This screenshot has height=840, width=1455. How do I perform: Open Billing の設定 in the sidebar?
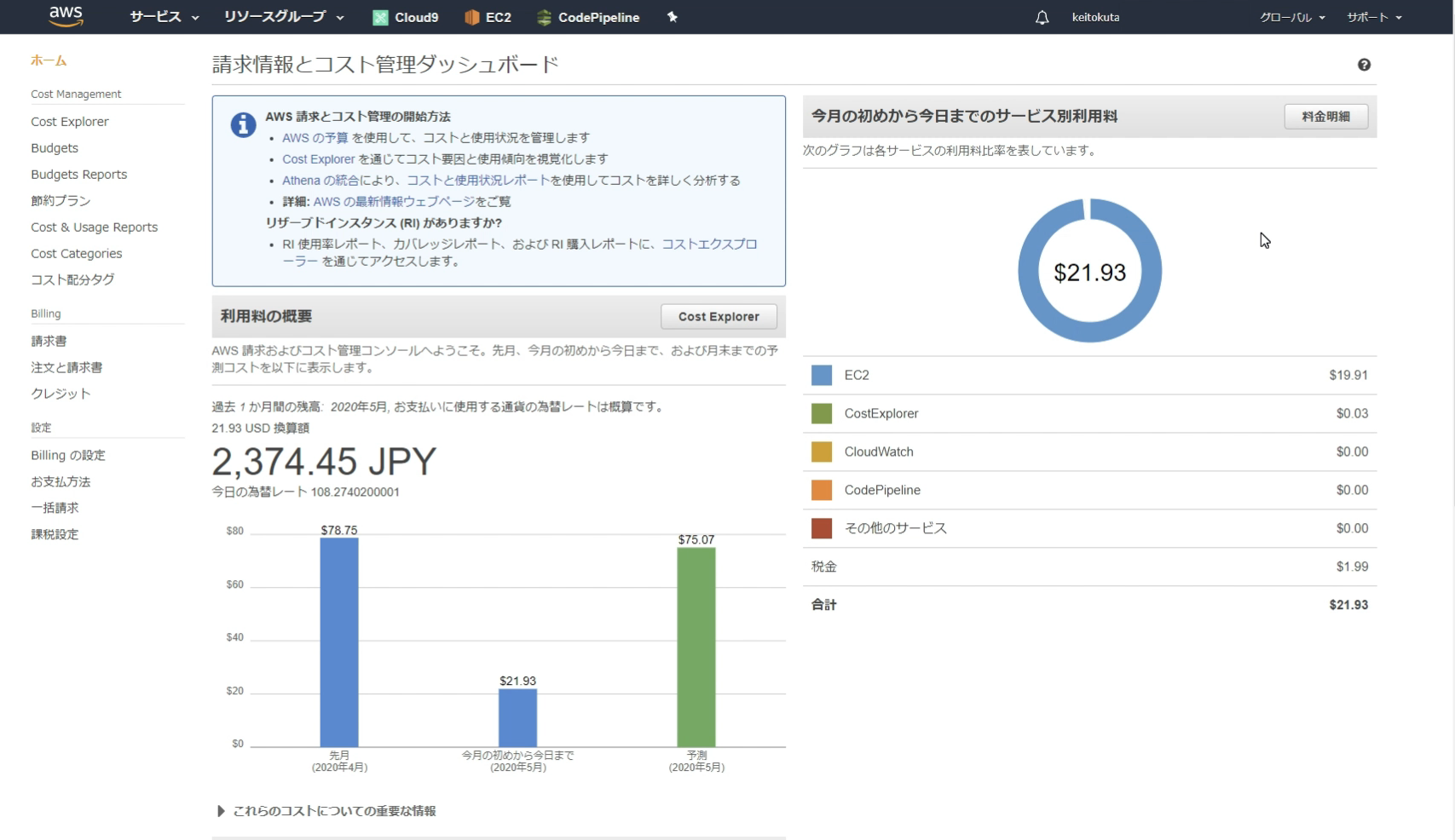68,456
